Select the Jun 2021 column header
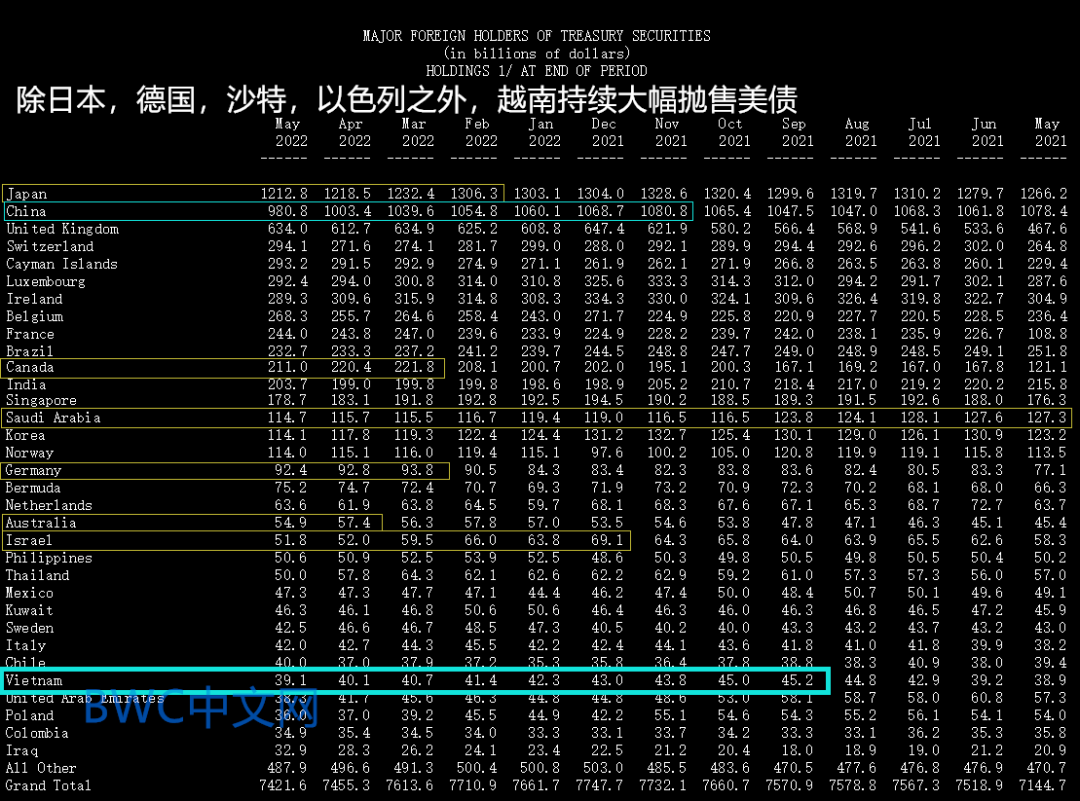The height and width of the screenshot is (801, 1080). pos(987,132)
